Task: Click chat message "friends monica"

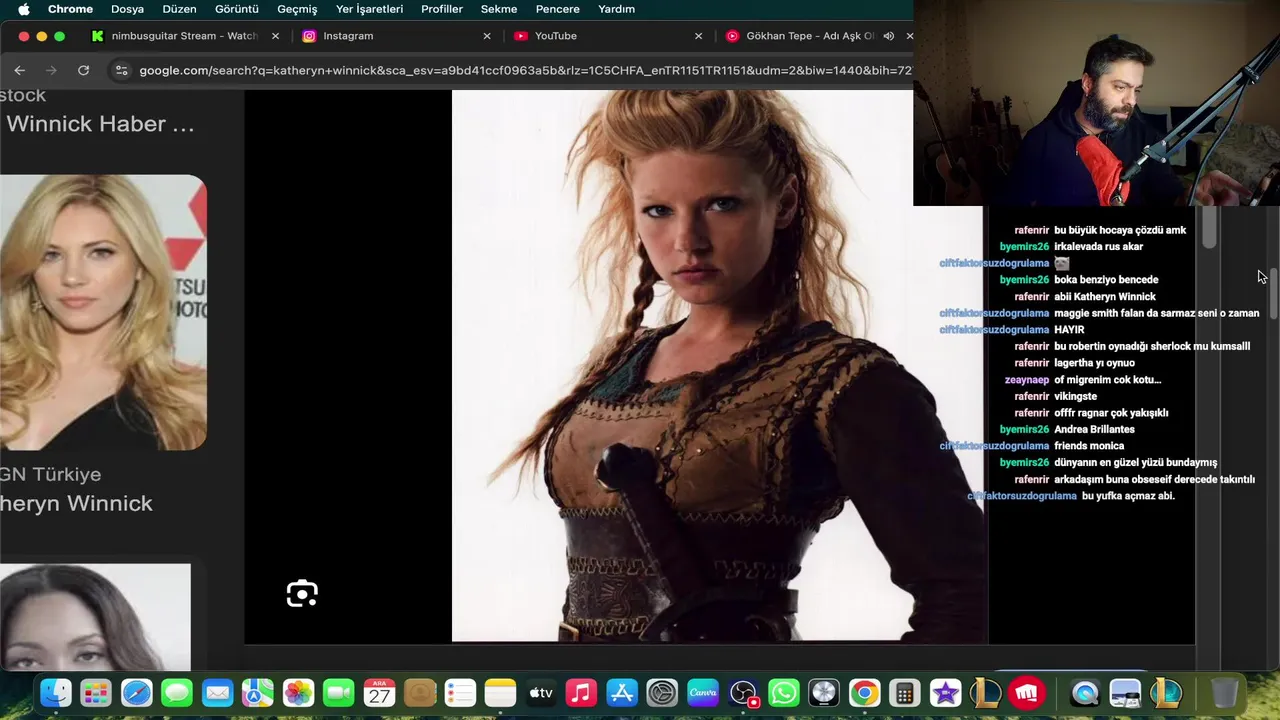Action: point(1089,446)
